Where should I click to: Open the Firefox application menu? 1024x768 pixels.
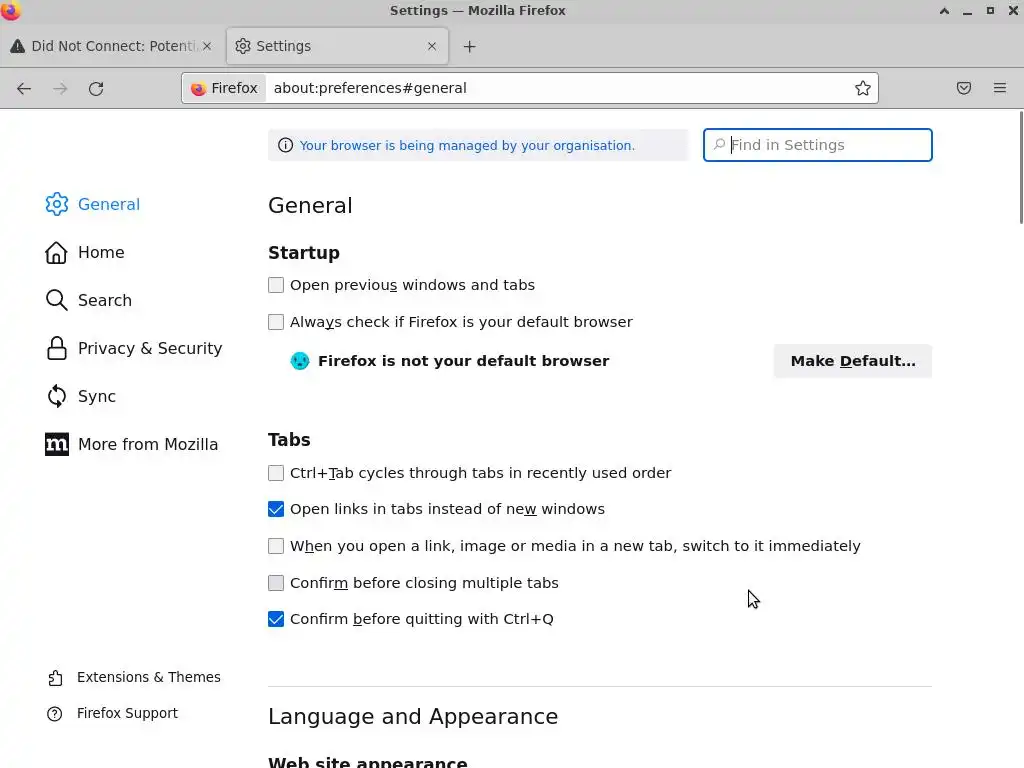coord(1000,88)
